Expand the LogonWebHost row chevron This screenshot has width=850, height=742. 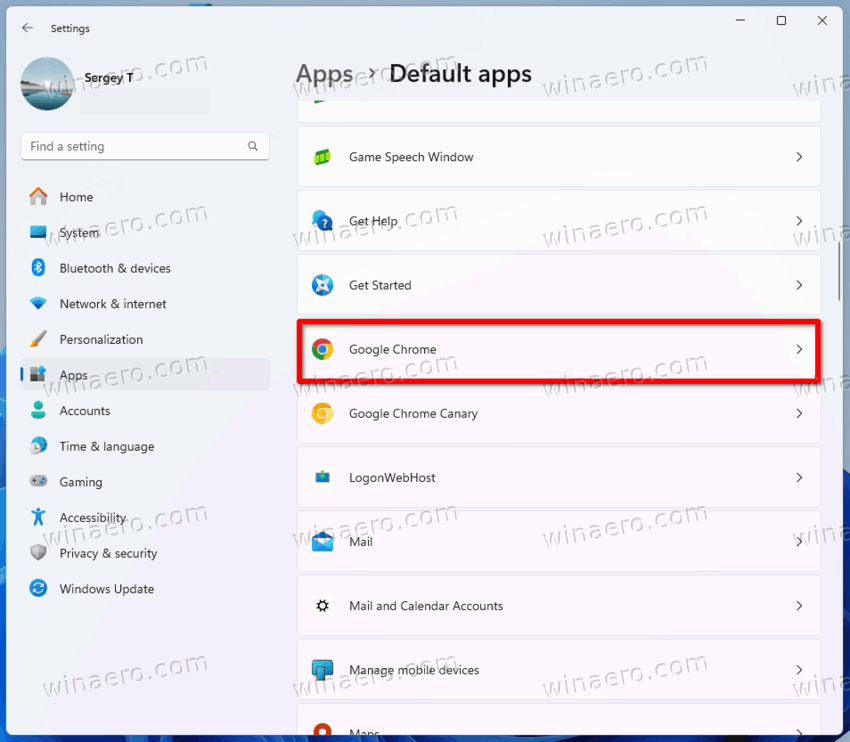point(799,477)
